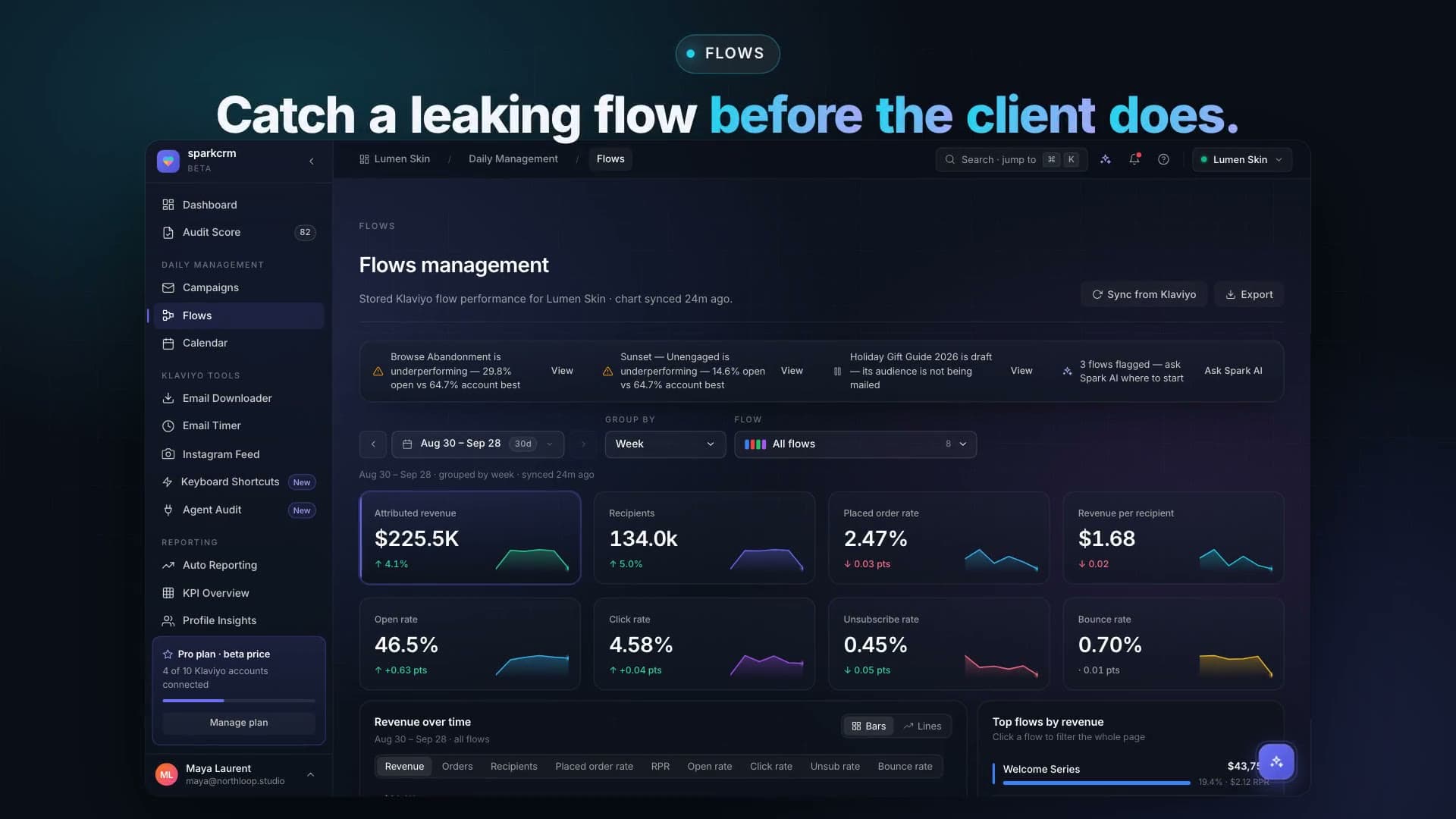Image resolution: width=1456 pixels, height=819 pixels.
Task: Open the floating Spark AI assistant button
Action: (x=1276, y=761)
